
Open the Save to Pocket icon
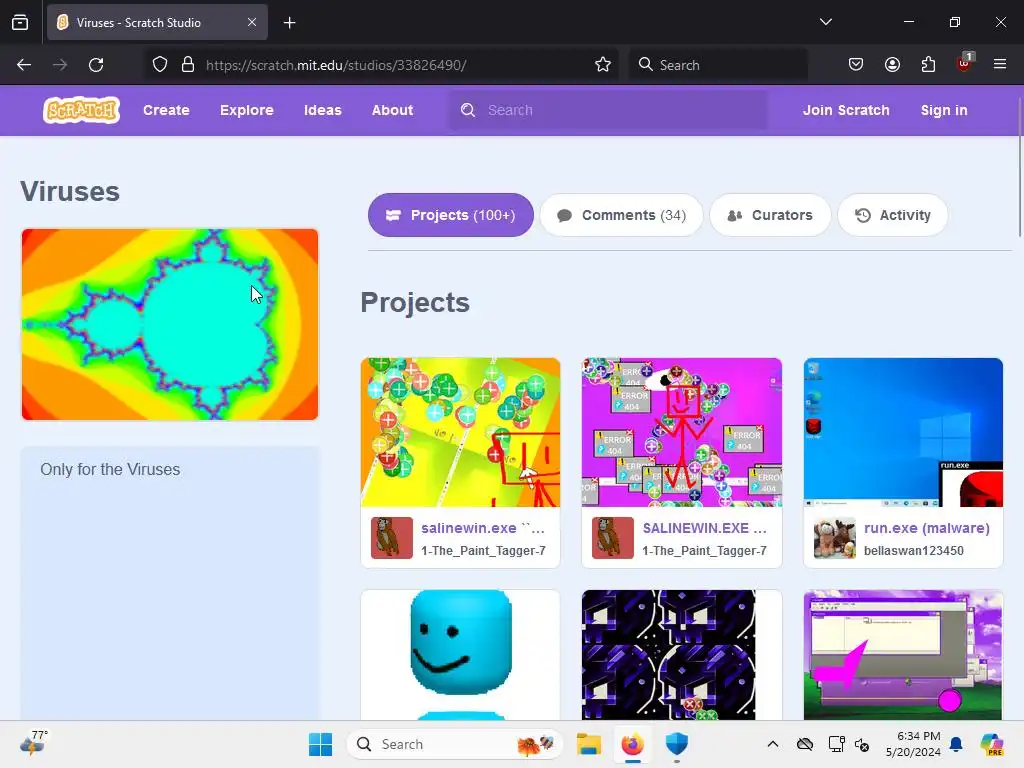pos(856,65)
